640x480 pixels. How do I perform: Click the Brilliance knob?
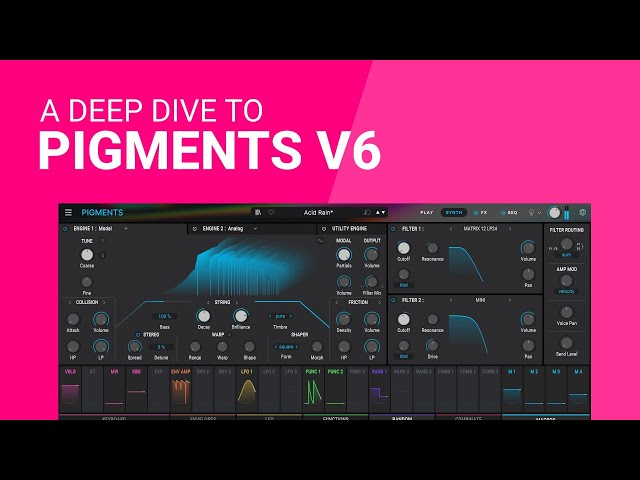pos(240,316)
